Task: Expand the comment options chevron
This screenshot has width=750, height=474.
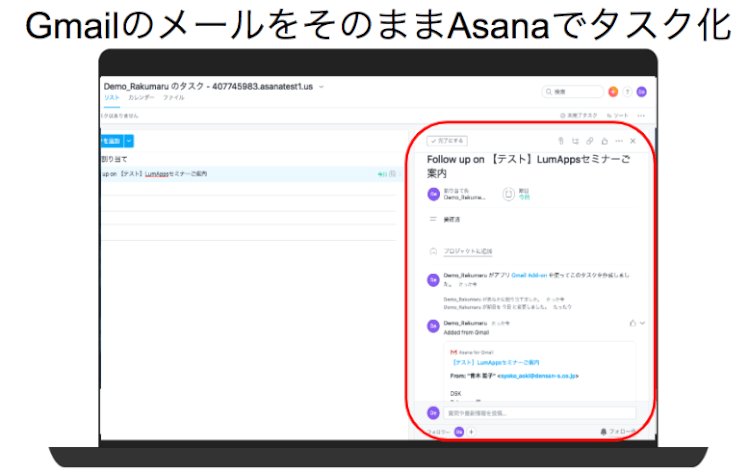Action: point(642,323)
